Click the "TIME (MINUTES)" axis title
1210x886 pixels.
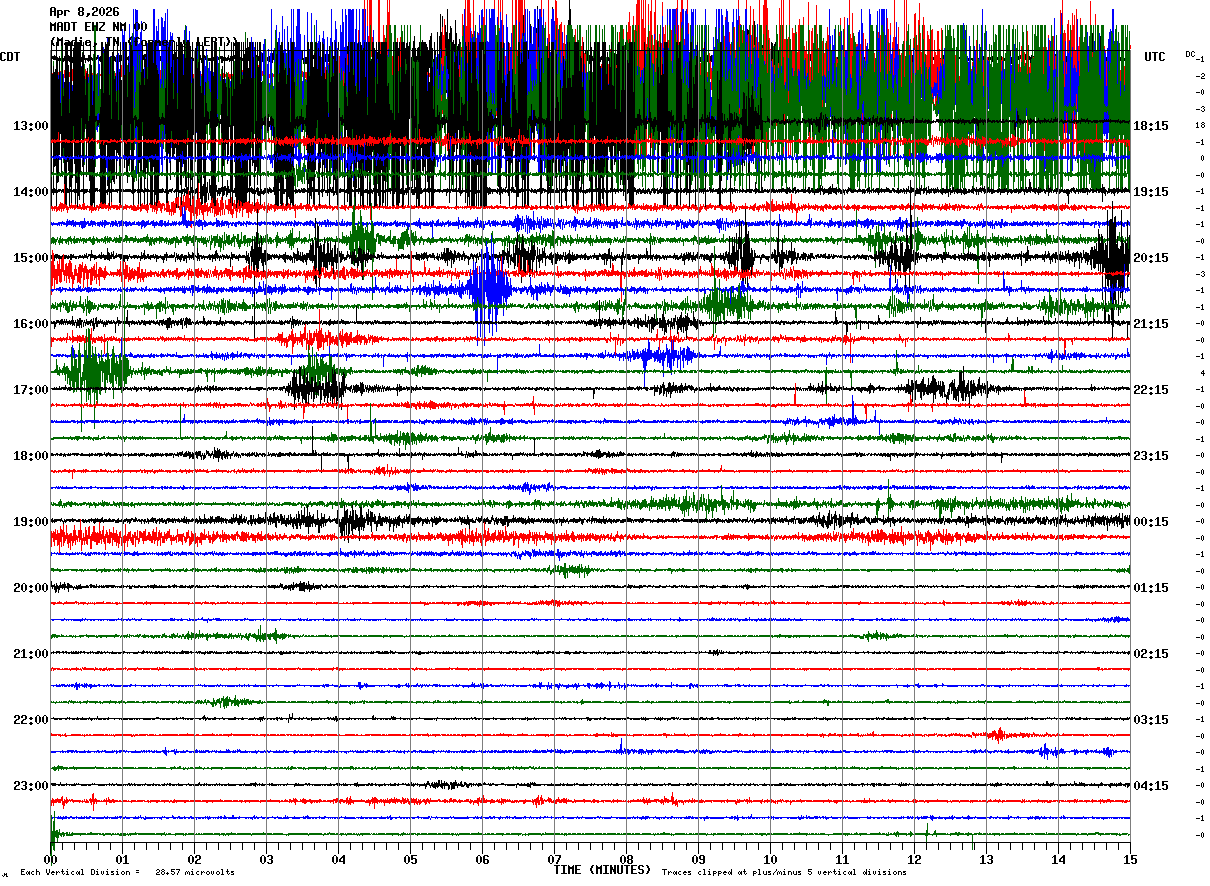(x=603, y=870)
